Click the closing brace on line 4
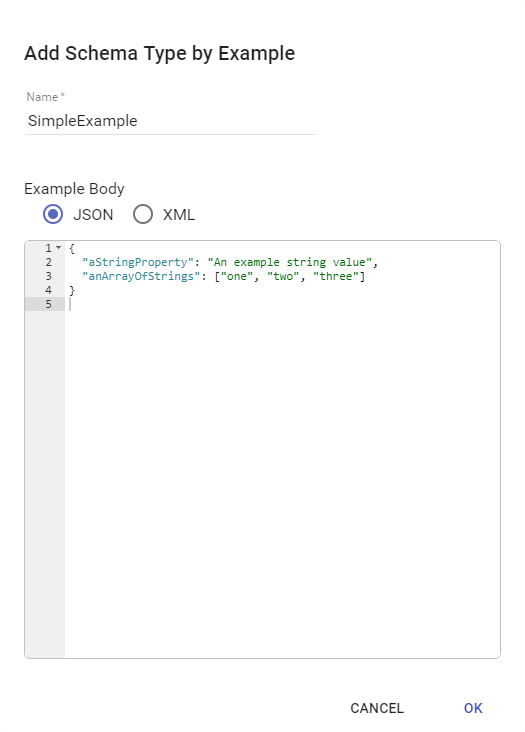Screen dimensions: 525x732 click(x=72, y=290)
